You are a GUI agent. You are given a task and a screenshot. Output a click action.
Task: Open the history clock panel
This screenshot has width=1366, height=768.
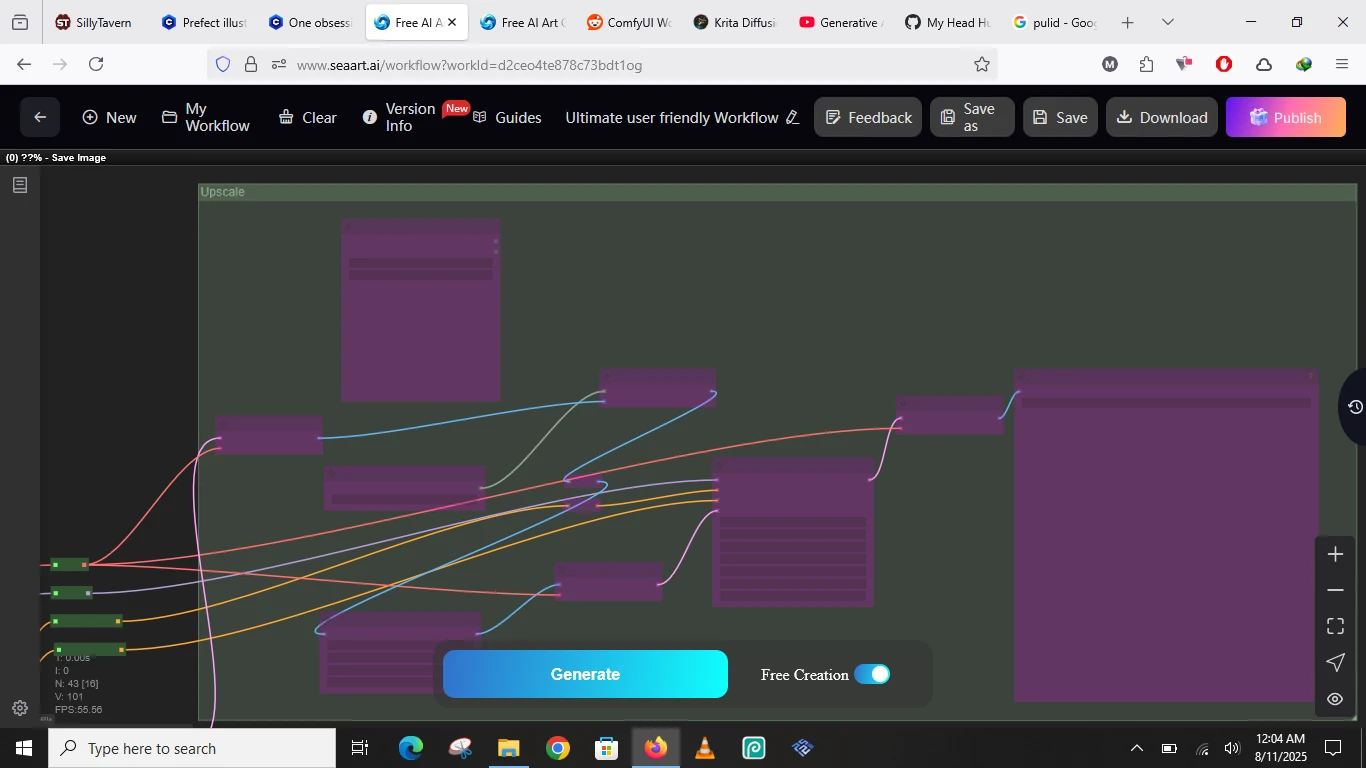click(x=1354, y=406)
